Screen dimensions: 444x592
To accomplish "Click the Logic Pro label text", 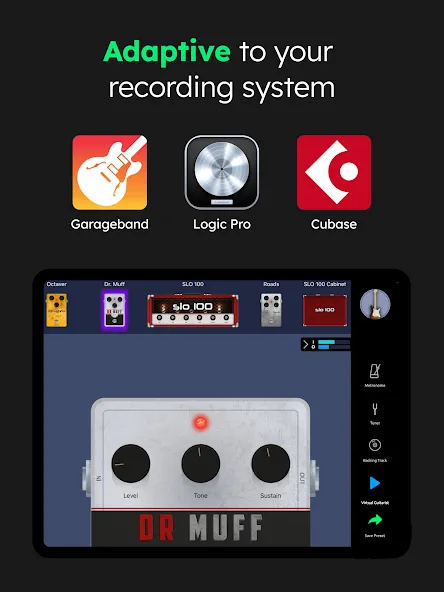I will click(x=222, y=225).
